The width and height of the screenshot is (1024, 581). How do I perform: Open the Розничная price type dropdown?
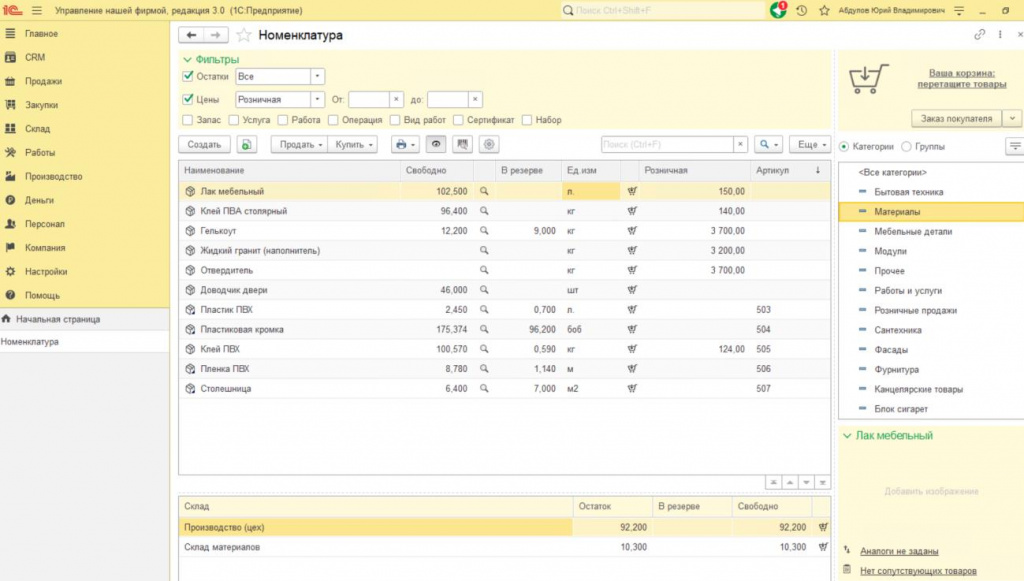[317, 99]
